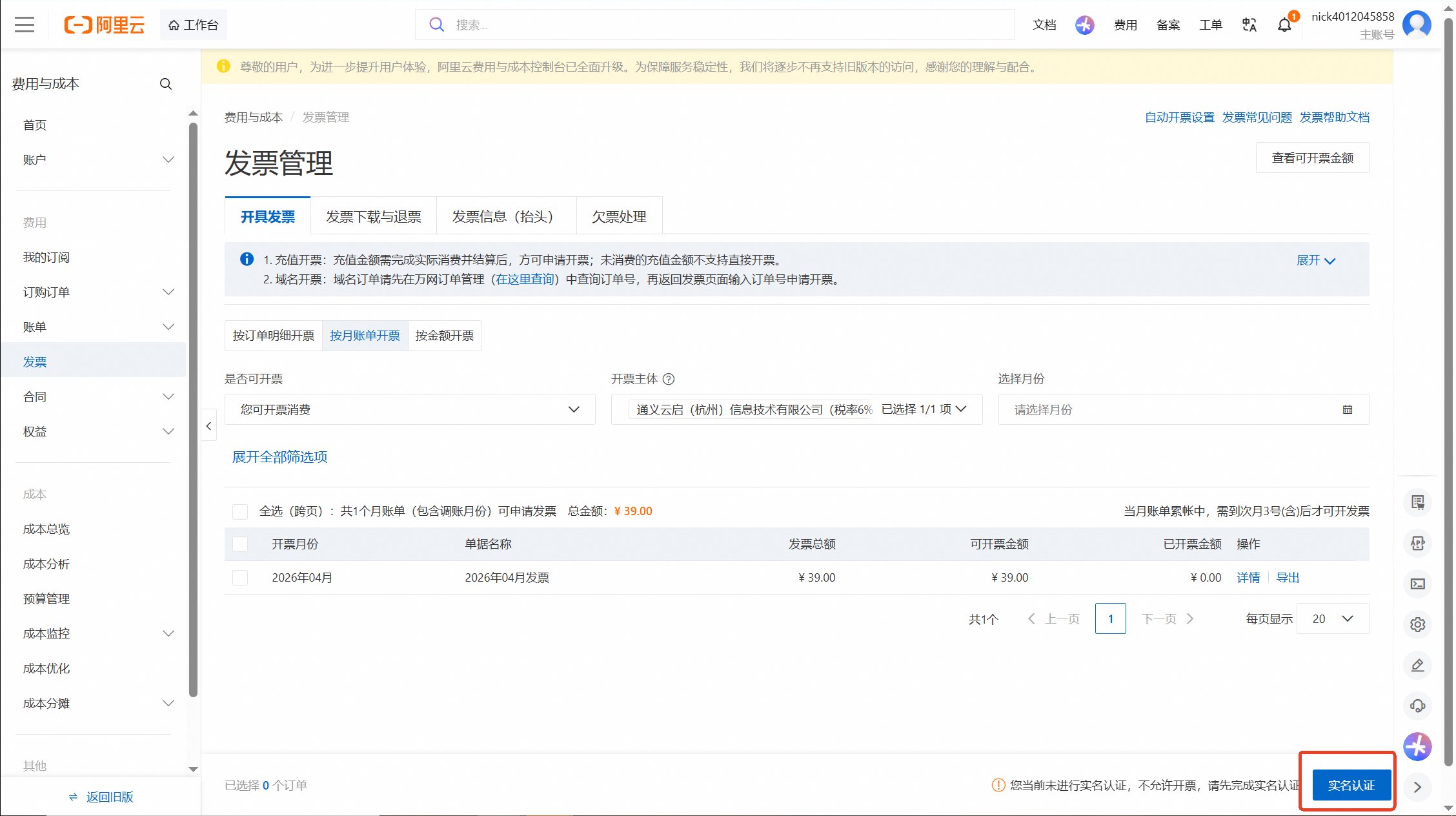Viewport: 1456px width, 816px height.
Task: Click the Alibaba Cloud logo
Action: click(x=104, y=25)
